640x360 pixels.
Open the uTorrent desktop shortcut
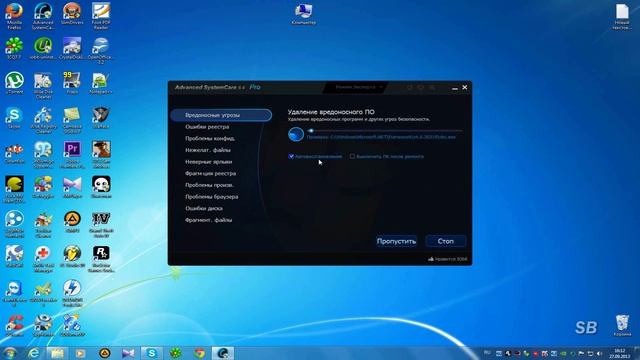(14, 83)
